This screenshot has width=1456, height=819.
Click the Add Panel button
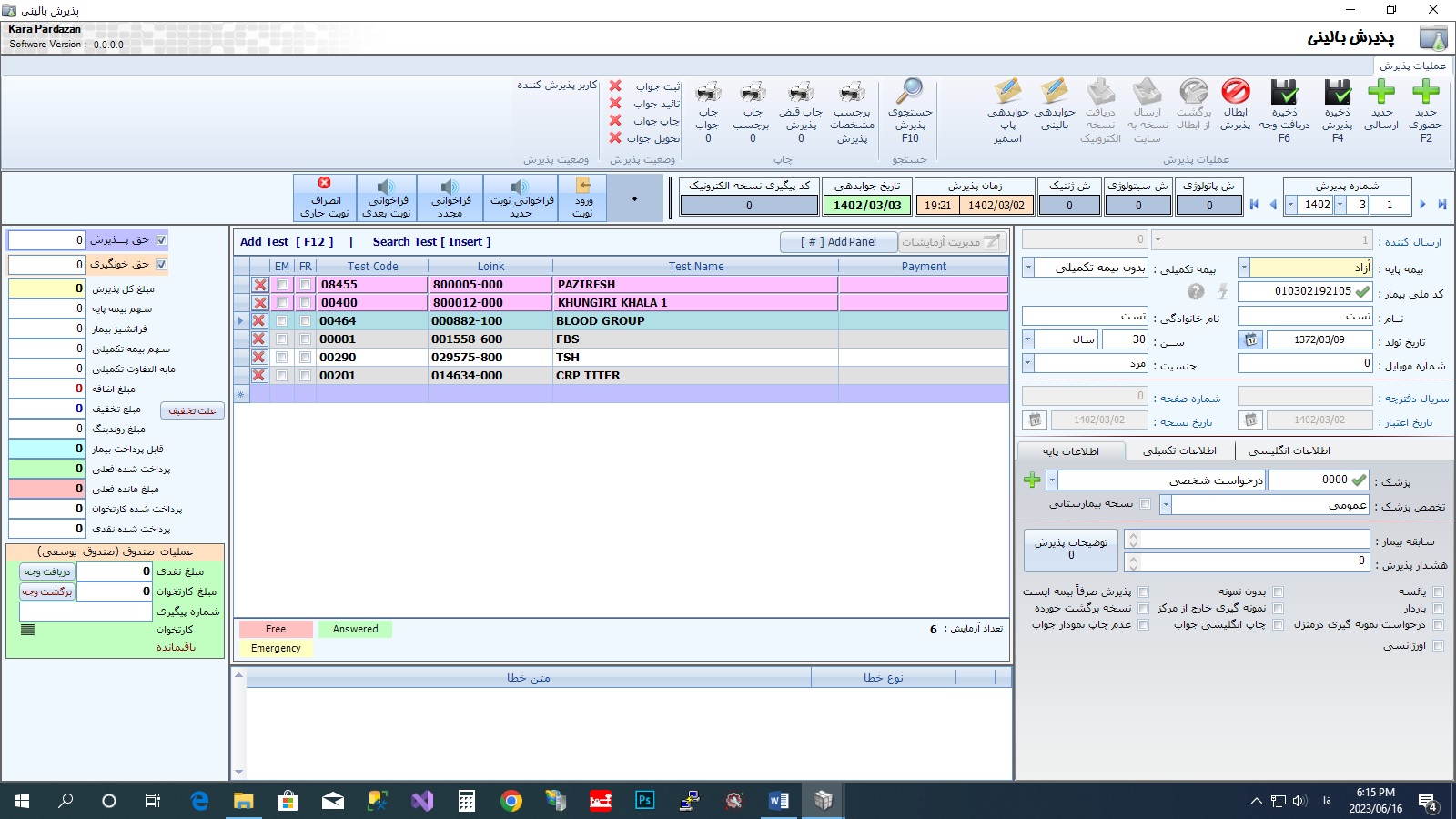838,242
